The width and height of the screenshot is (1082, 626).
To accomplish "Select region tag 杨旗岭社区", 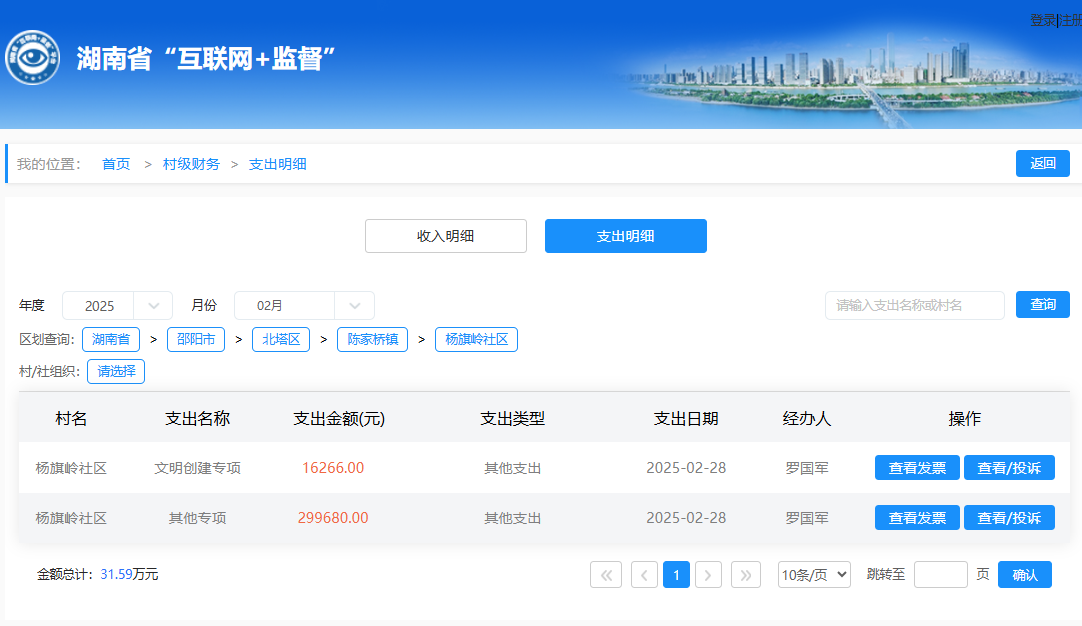I will (x=477, y=340).
